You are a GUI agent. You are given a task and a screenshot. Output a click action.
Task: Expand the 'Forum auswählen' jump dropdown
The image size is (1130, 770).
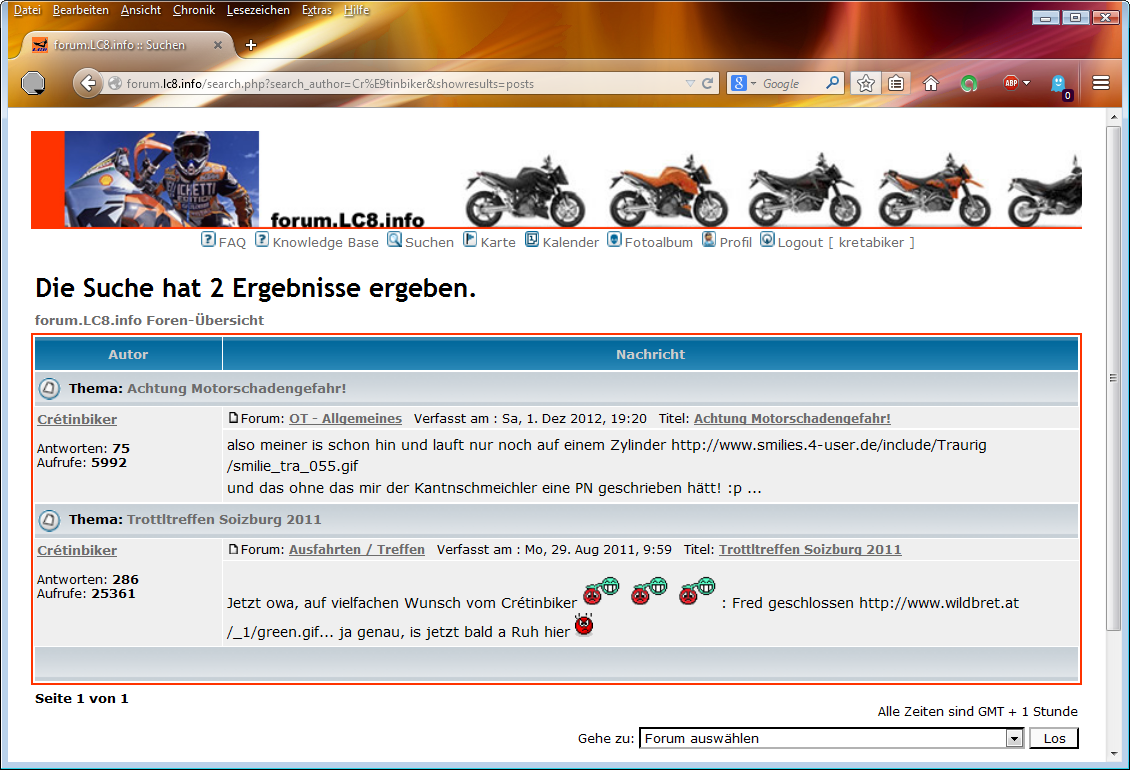pos(1014,739)
